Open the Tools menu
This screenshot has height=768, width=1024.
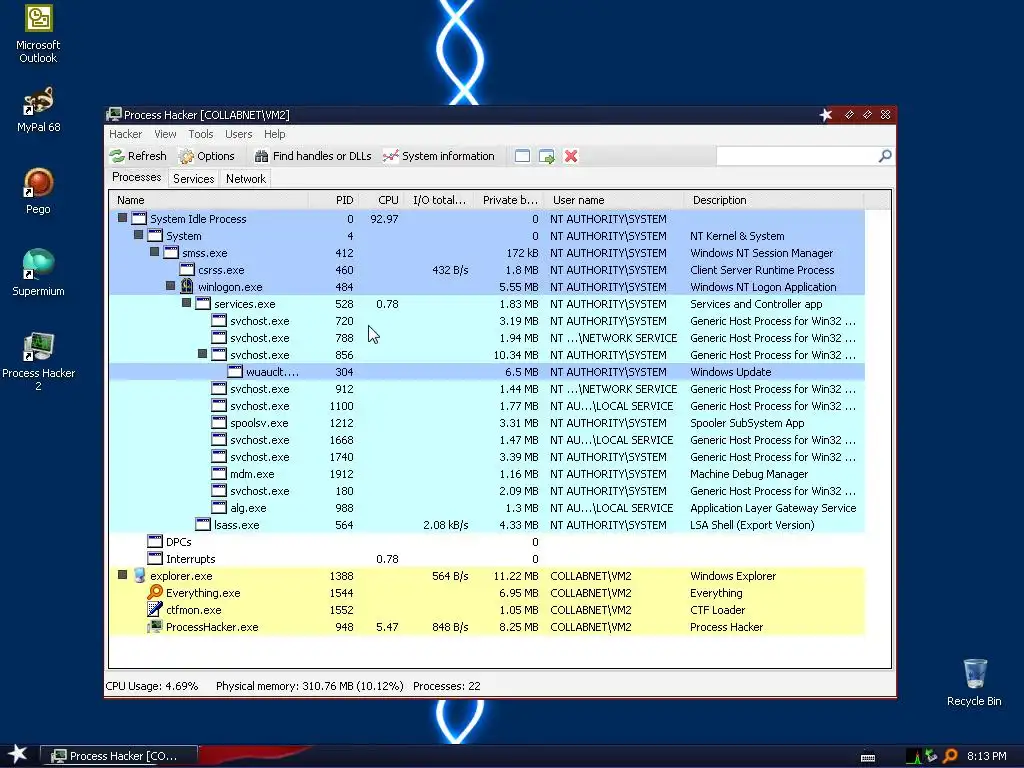tap(200, 134)
